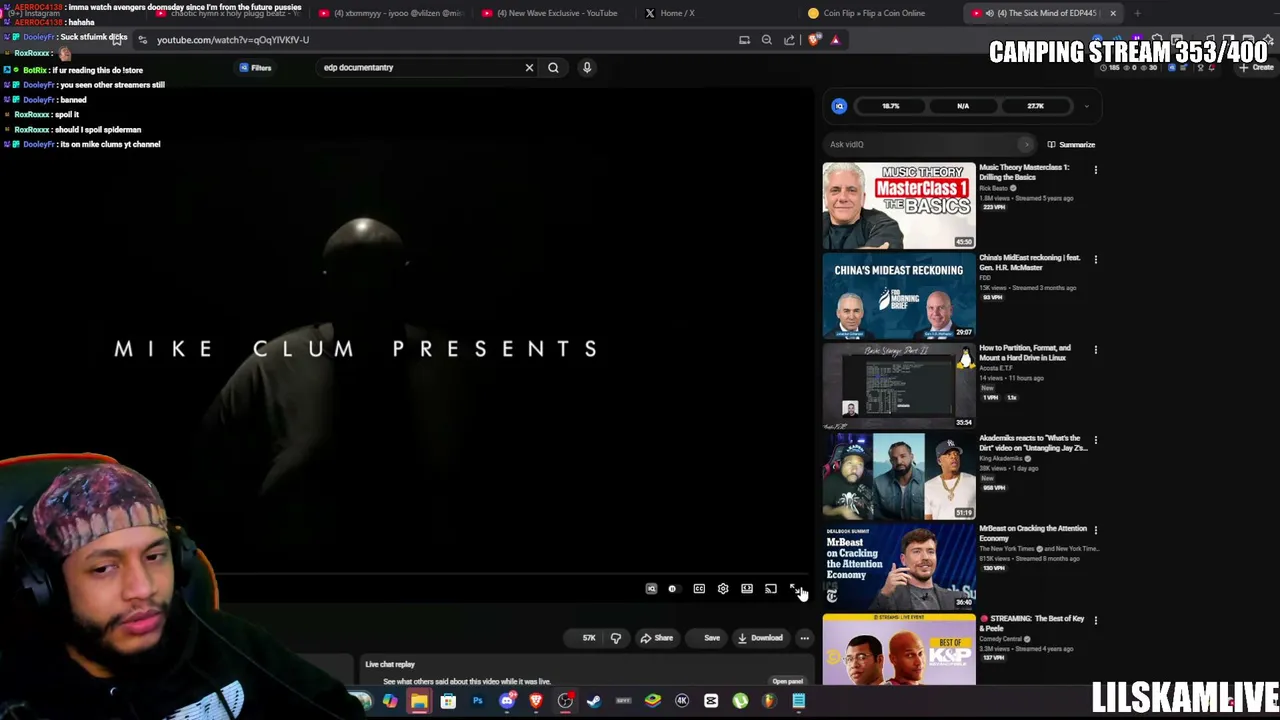Toggle the autoplay switch in the player

pyautogui.click(x=673, y=589)
